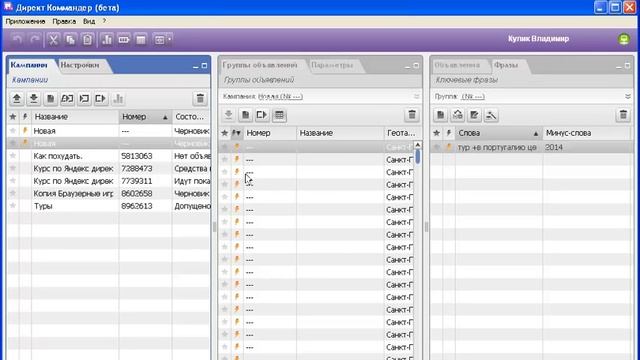640x360 pixels.
Task: Download campaigns from server in Кампании panel
Action: click(x=33, y=99)
